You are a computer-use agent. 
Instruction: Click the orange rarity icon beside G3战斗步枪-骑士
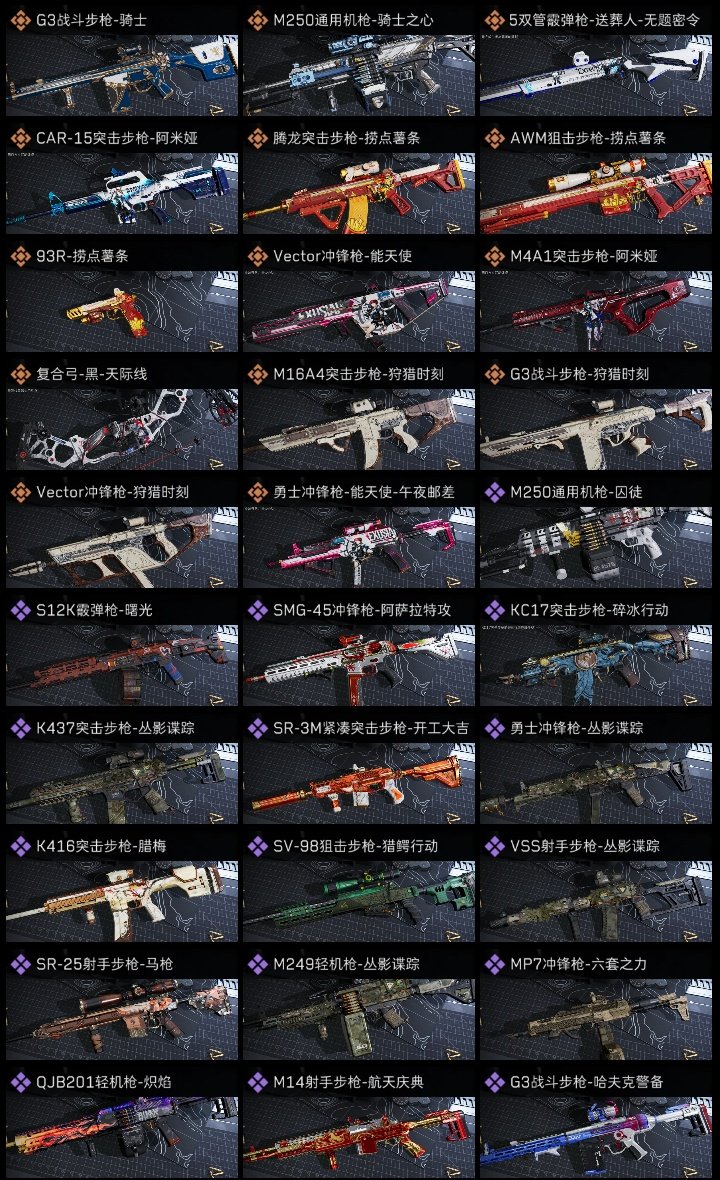pos(20,20)
